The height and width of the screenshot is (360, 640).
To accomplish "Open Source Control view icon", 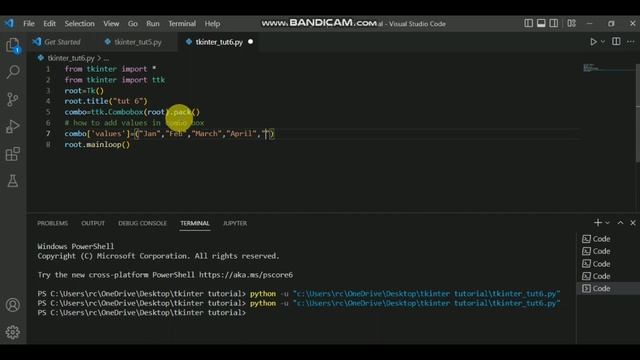I will [13, 99].
